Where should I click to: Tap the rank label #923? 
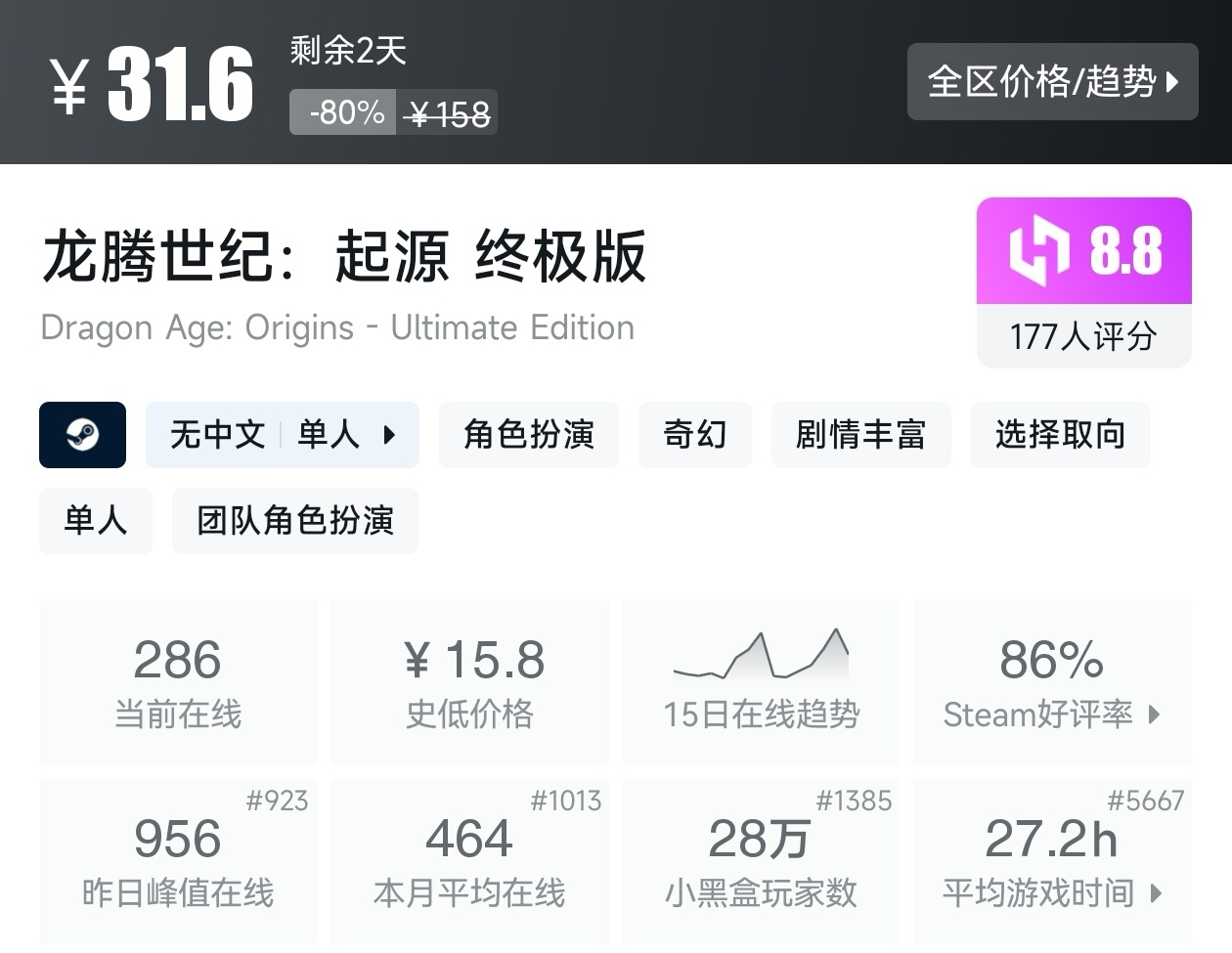pyautogui.click(x=277, y=801)
